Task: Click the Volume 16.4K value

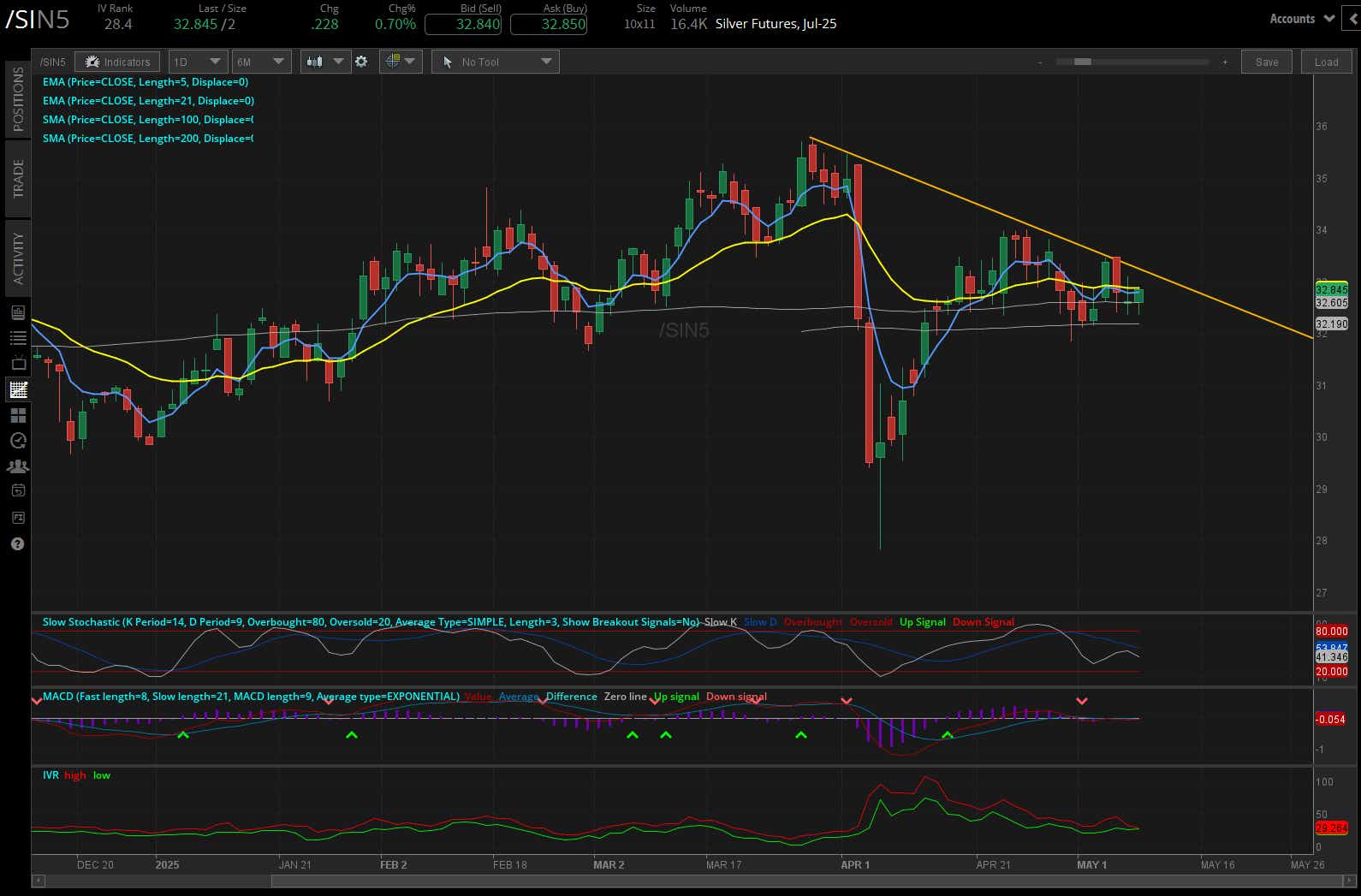Action: (x=688, y=24)
